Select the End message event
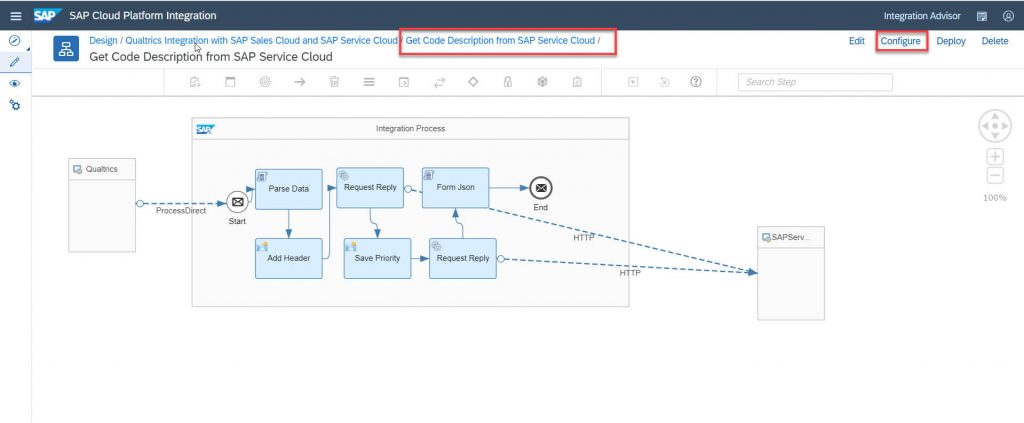The width and height of the screenshot is (1024, 423). click(541, 188)
